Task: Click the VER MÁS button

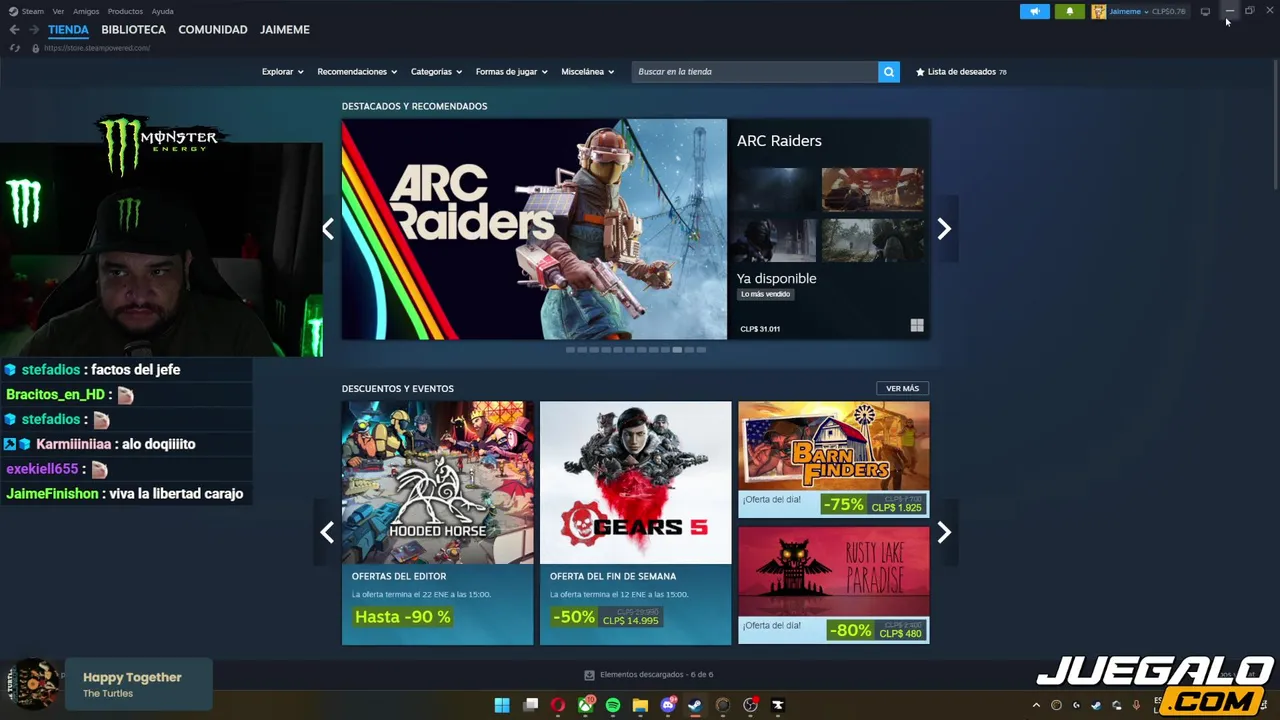Action: (902, 388)
